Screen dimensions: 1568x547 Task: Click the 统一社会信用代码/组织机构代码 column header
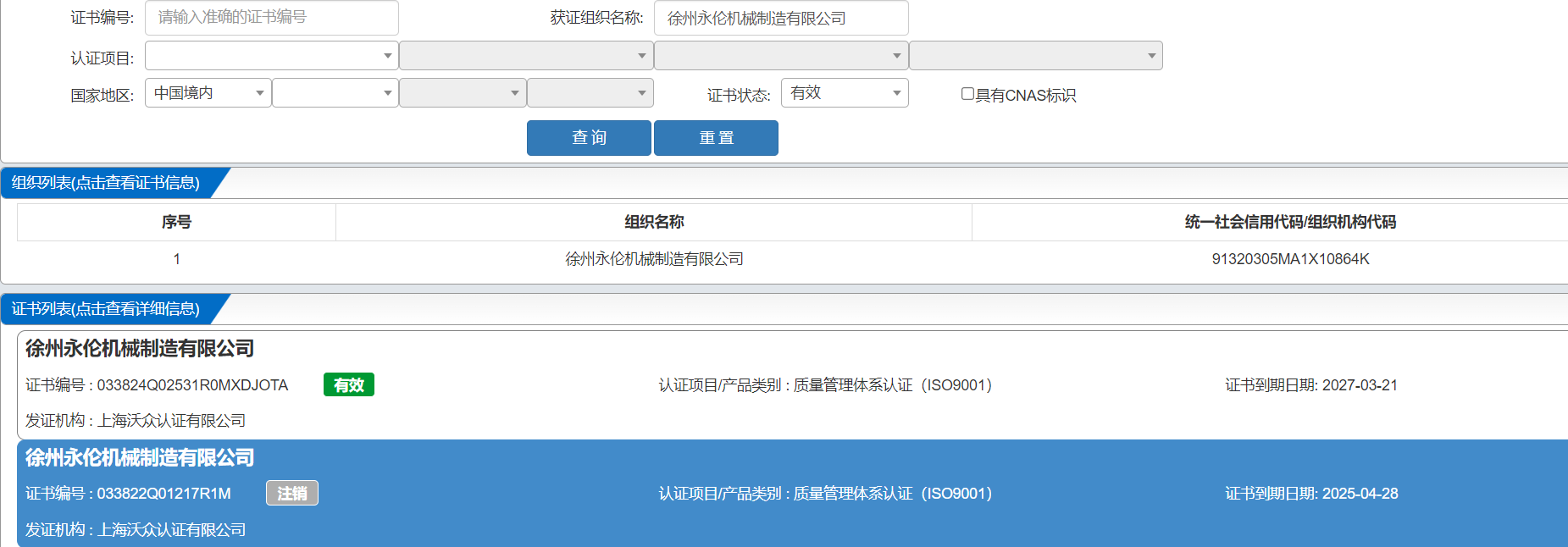[1290, 222]
